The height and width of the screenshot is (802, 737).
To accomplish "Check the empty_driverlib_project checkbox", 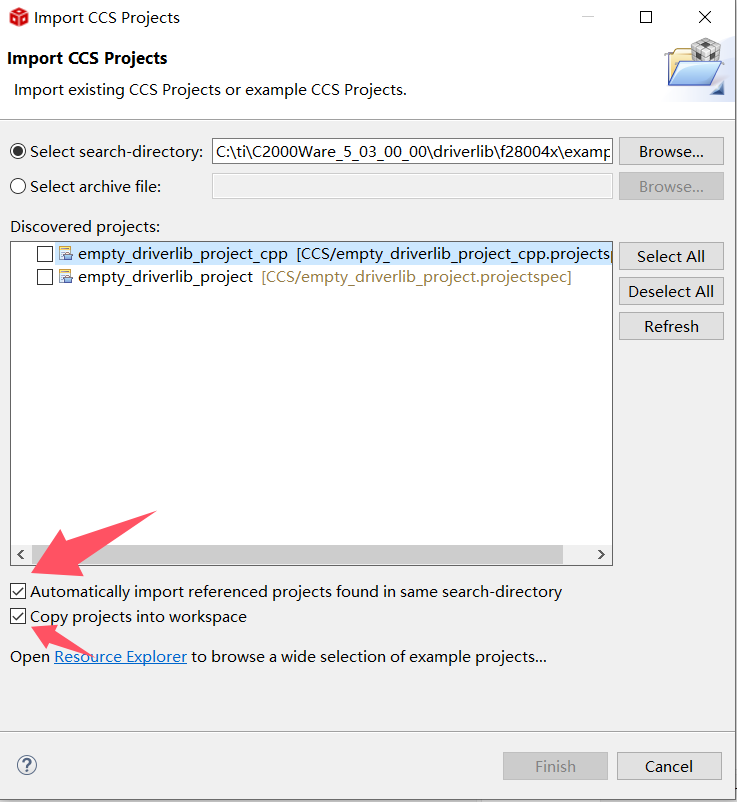I will [44, 277].
